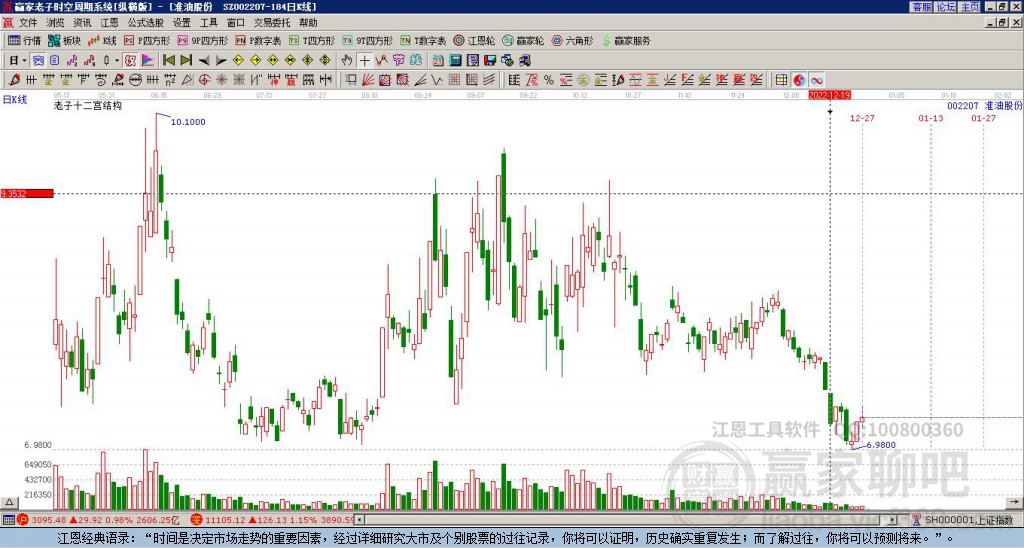Open the T四方形 tool
The width and height of the screenshot is (1024, 548).
click(x=312, y=40)
